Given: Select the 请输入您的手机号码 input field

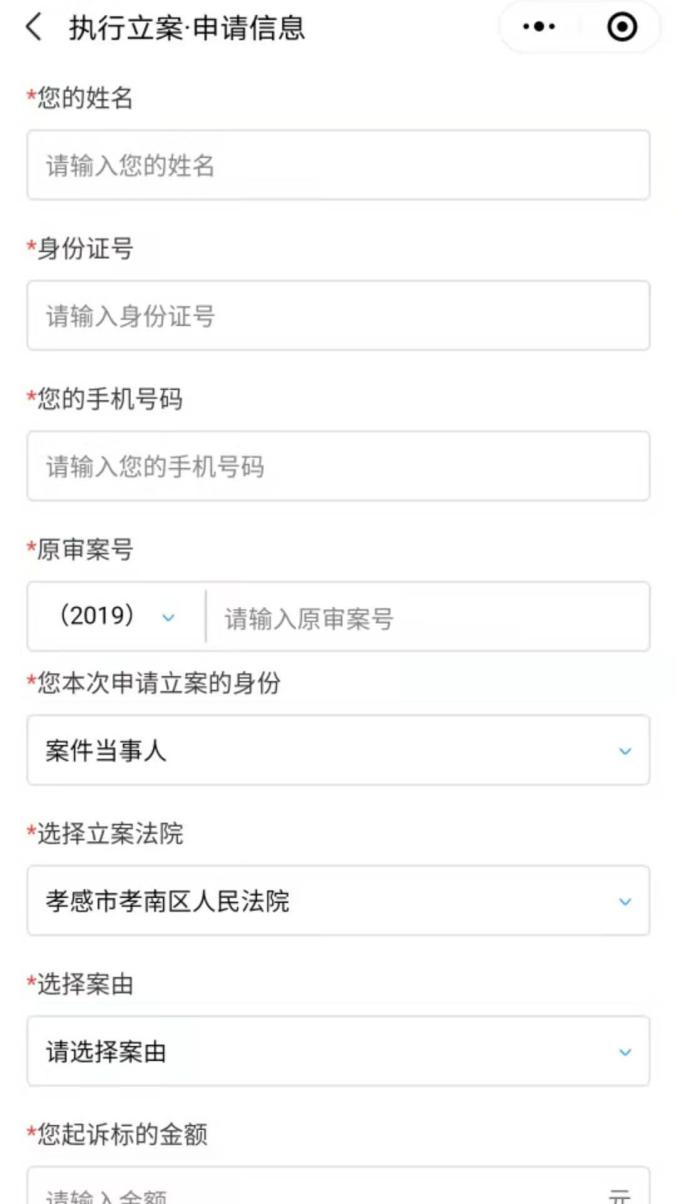Looking at the screenshot, I should click(338, 467).
